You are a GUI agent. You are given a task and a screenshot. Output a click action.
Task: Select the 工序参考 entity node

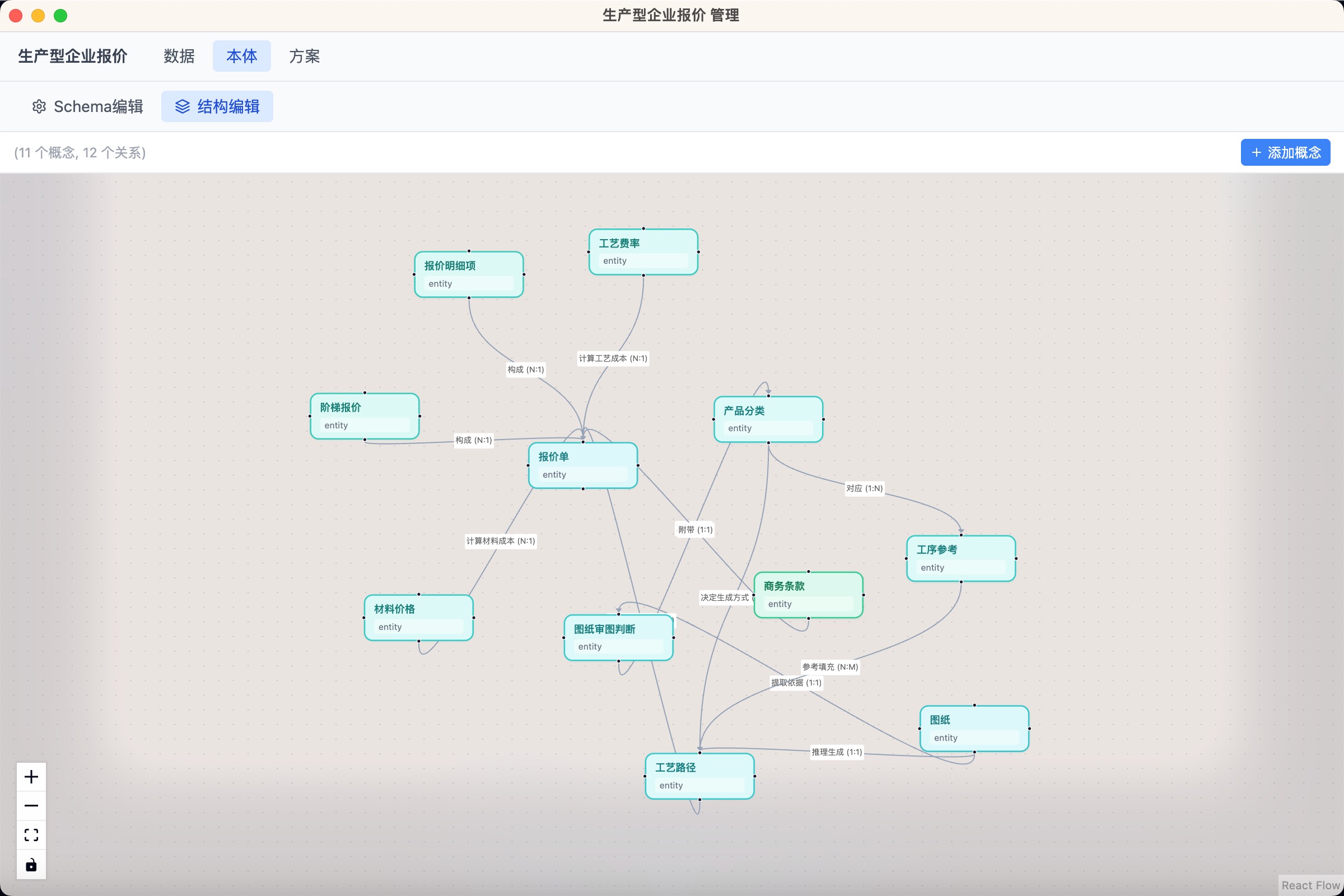coord(961,559)
